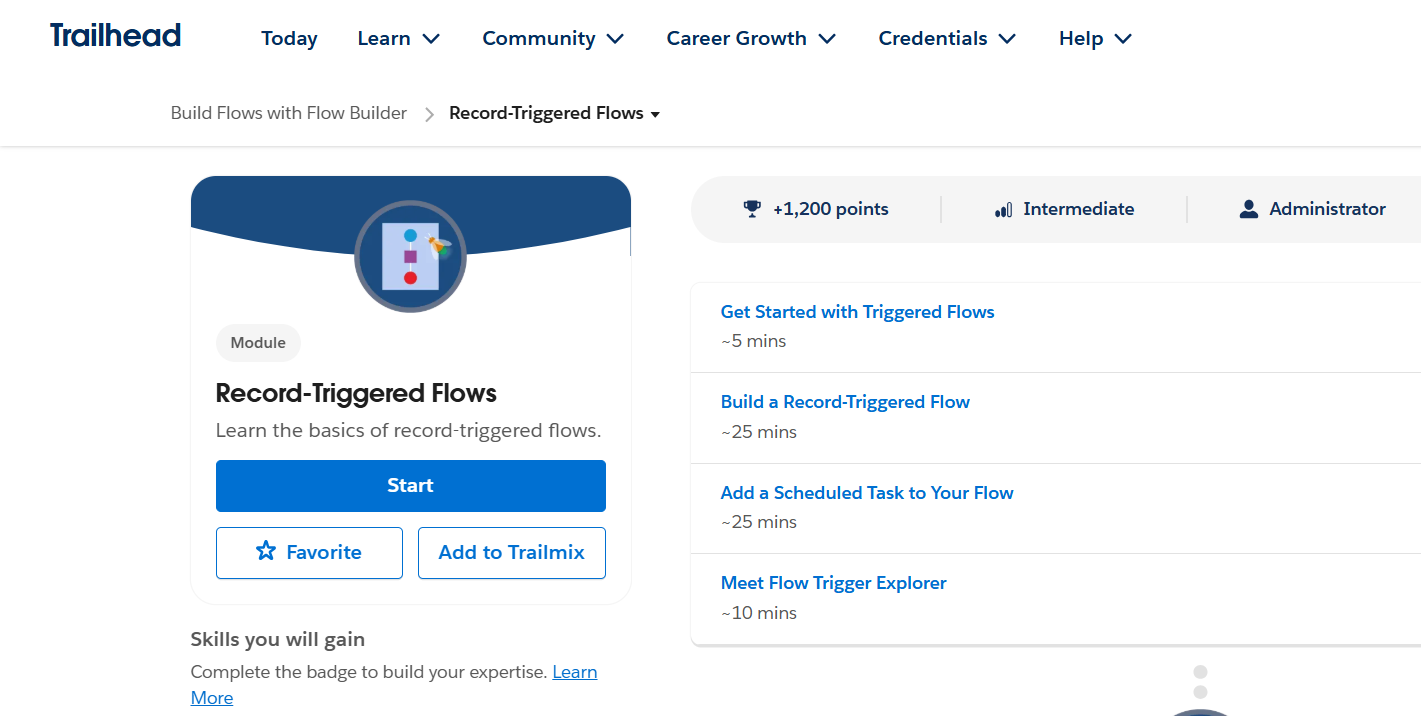Click the Intermediate level bars icon
Viewport: 1421px width, 716px height.
click(x=1003, y=210)
